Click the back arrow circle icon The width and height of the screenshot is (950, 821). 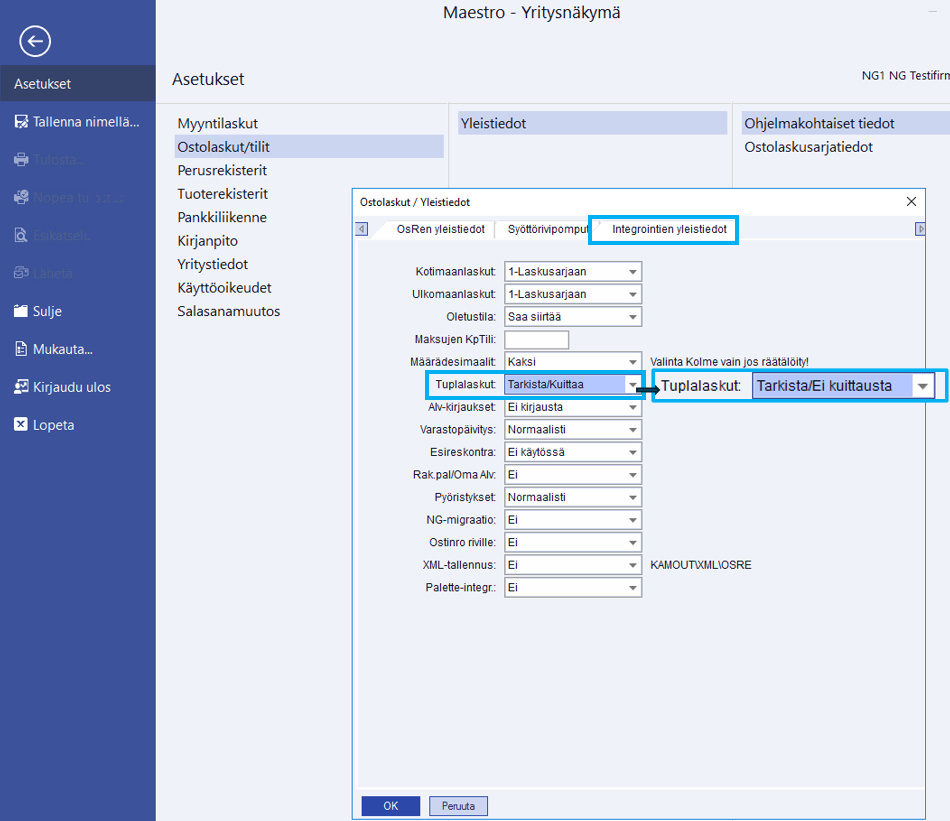35,41
